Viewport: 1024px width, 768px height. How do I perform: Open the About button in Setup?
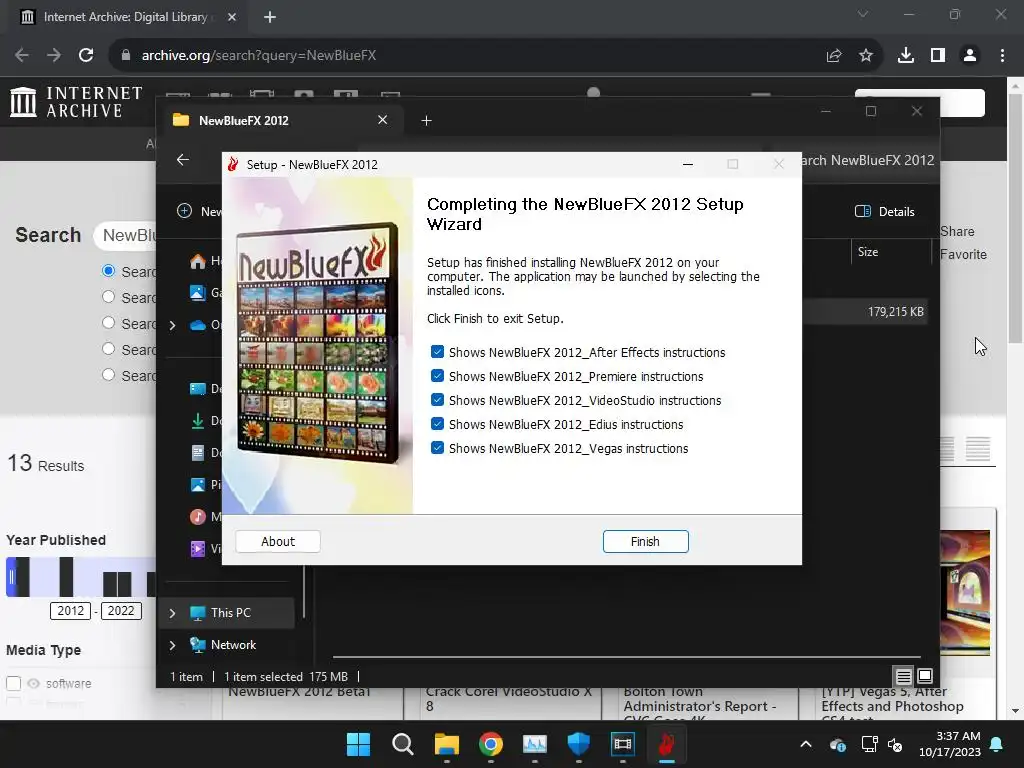pos(278,541)
